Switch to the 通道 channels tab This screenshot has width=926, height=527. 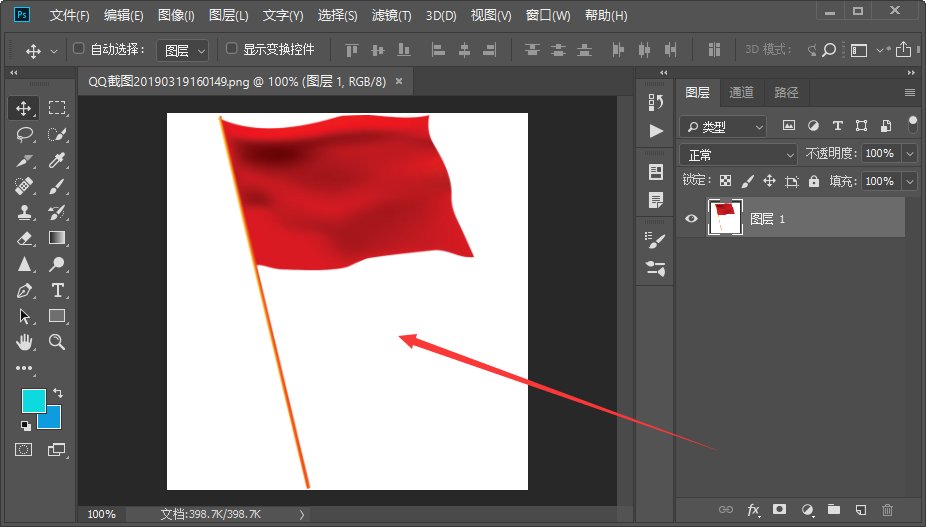[x=741, y=92]
